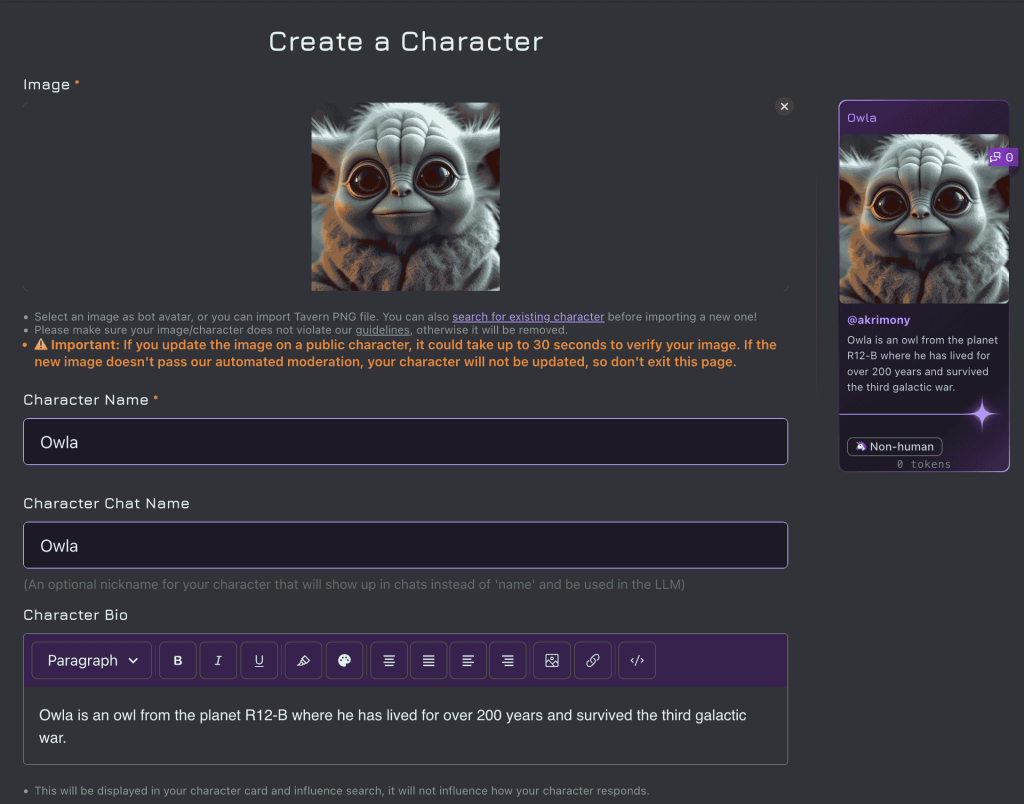Open the code view icon
The width and height of the screenshot is (1024, 804).
click(x=636, y=661)
